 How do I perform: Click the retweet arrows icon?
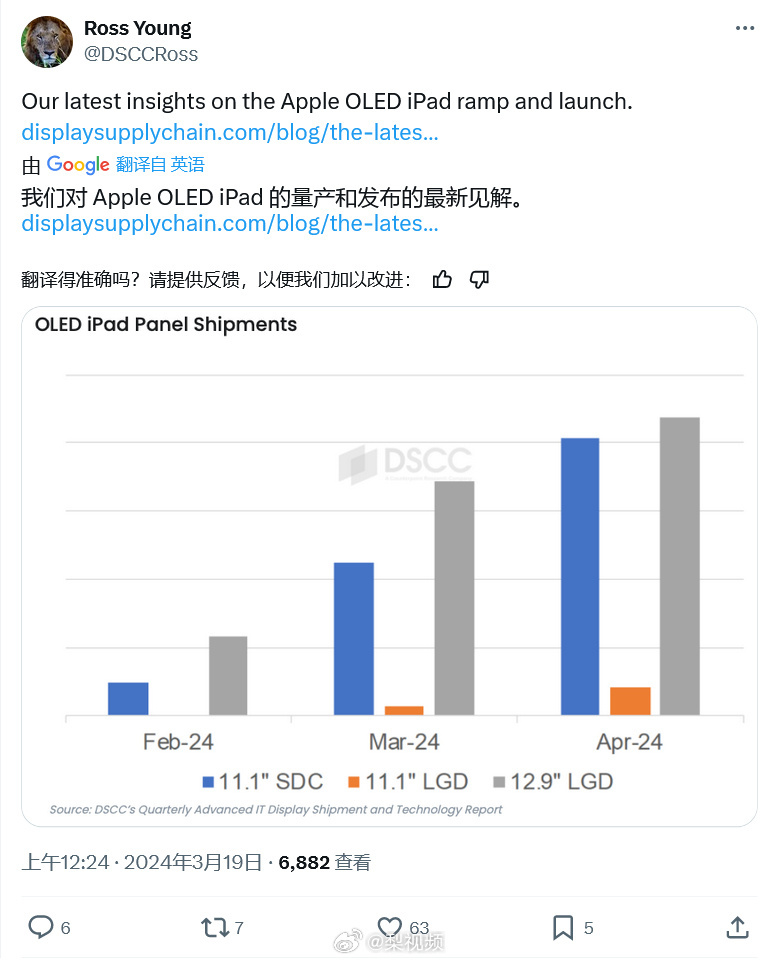point(214,927)
